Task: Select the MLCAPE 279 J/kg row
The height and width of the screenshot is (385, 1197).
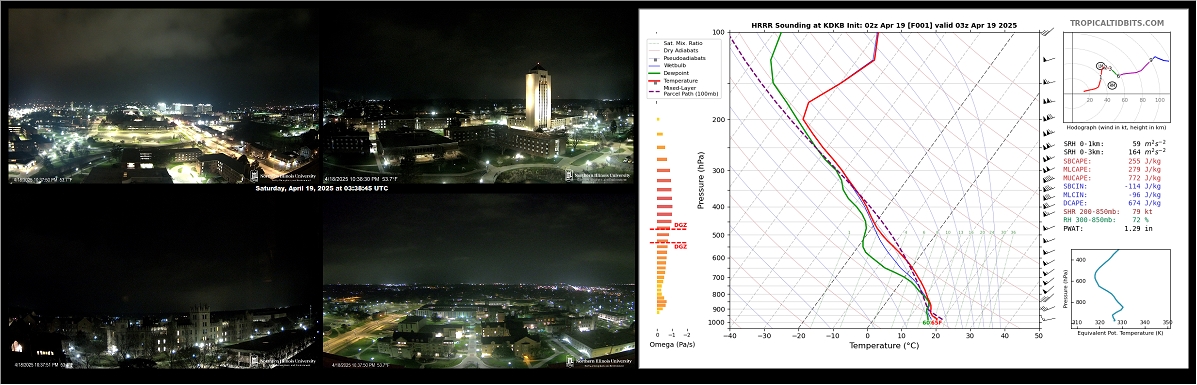Action: pyautogui.click(x=1112, y=170)
